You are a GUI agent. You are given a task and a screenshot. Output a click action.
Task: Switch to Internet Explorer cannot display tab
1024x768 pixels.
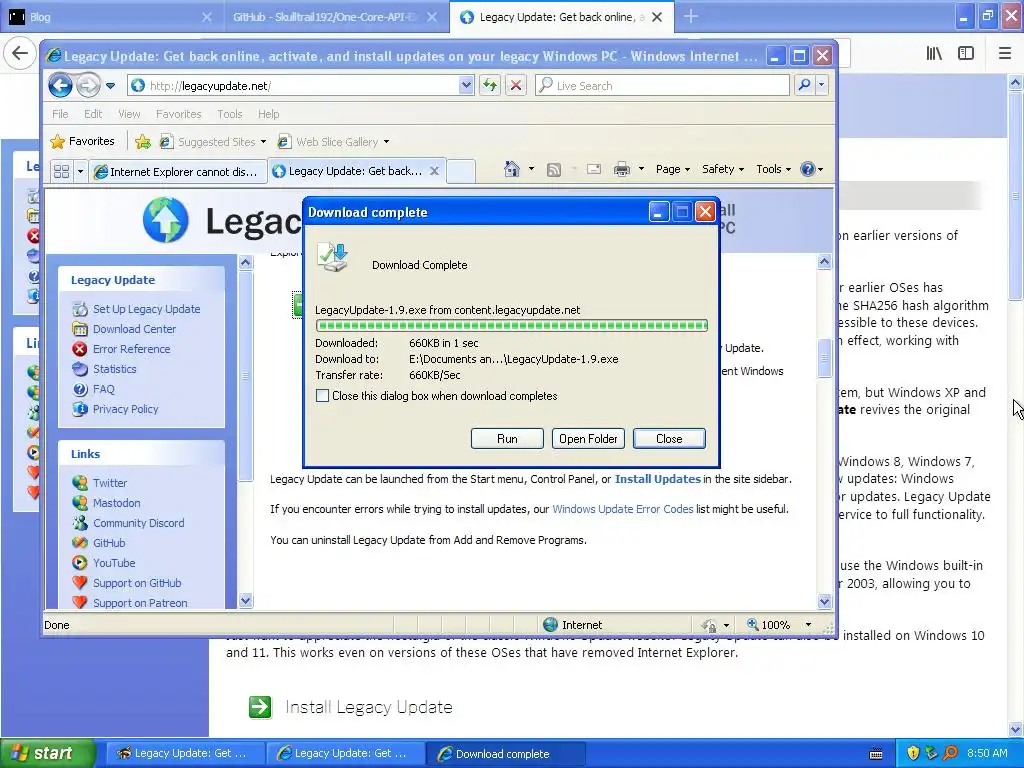click(178, 172)
